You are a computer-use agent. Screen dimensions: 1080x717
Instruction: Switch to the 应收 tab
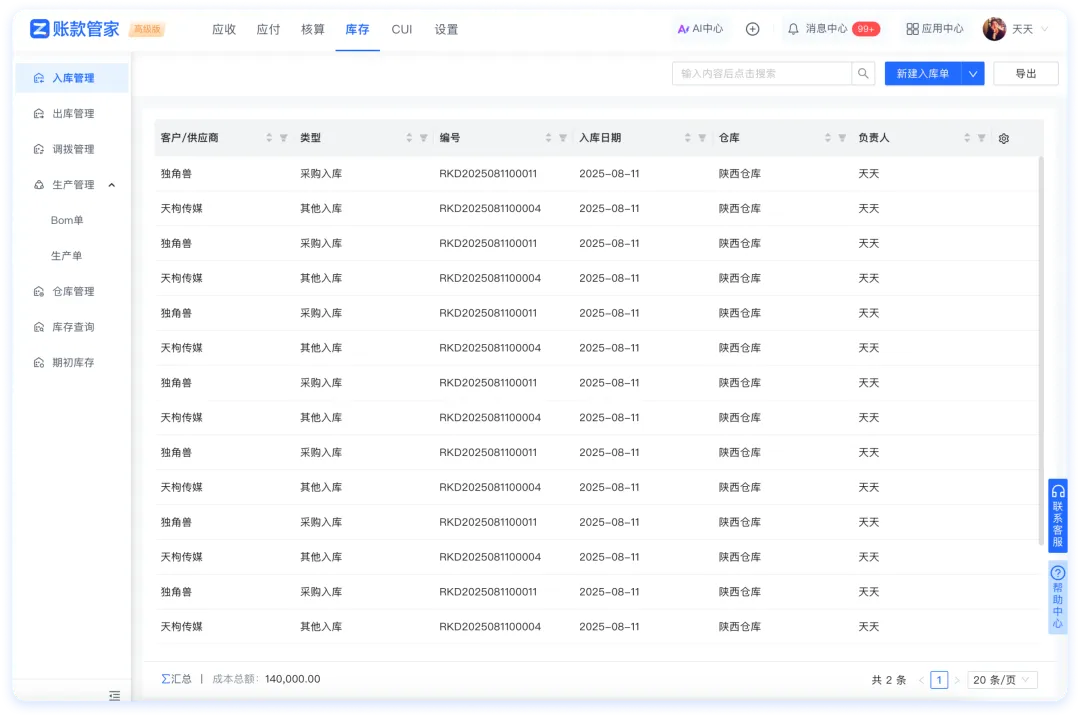tap(223, 29)
